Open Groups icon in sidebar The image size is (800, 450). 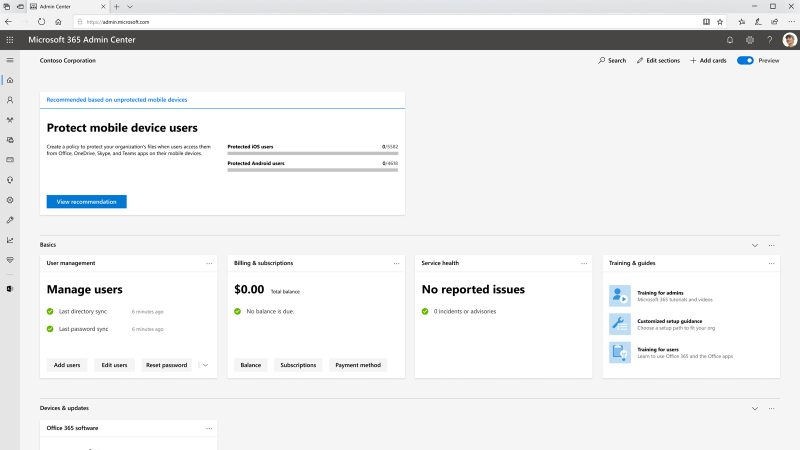click(x=10, y=120)
